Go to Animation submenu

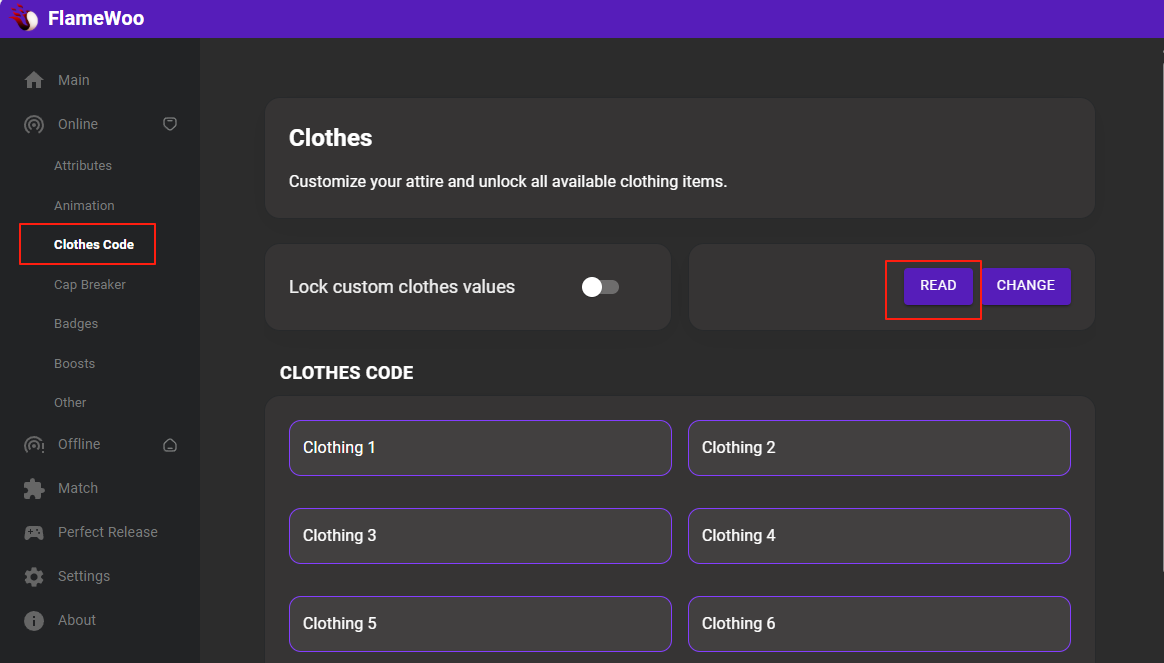[x=84, y=206]
